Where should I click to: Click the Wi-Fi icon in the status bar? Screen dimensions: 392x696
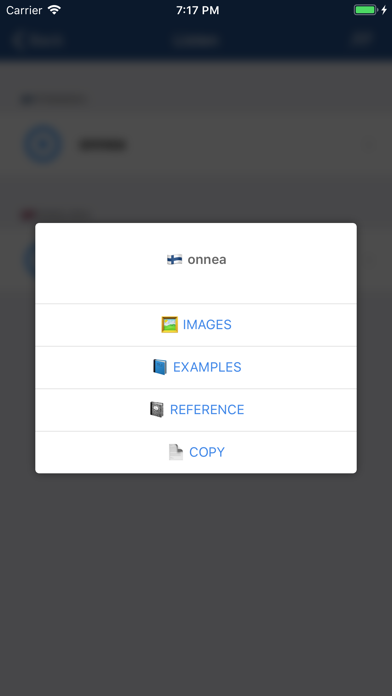click(x=54, y=10)
